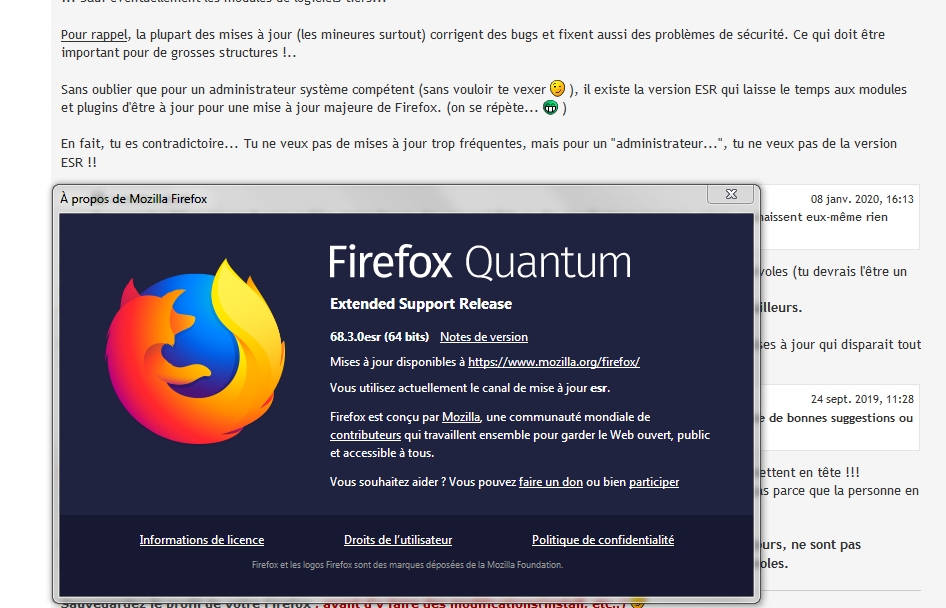Open Informations de licence
Screen dimensions: 946x608
(x=202, y=540)
